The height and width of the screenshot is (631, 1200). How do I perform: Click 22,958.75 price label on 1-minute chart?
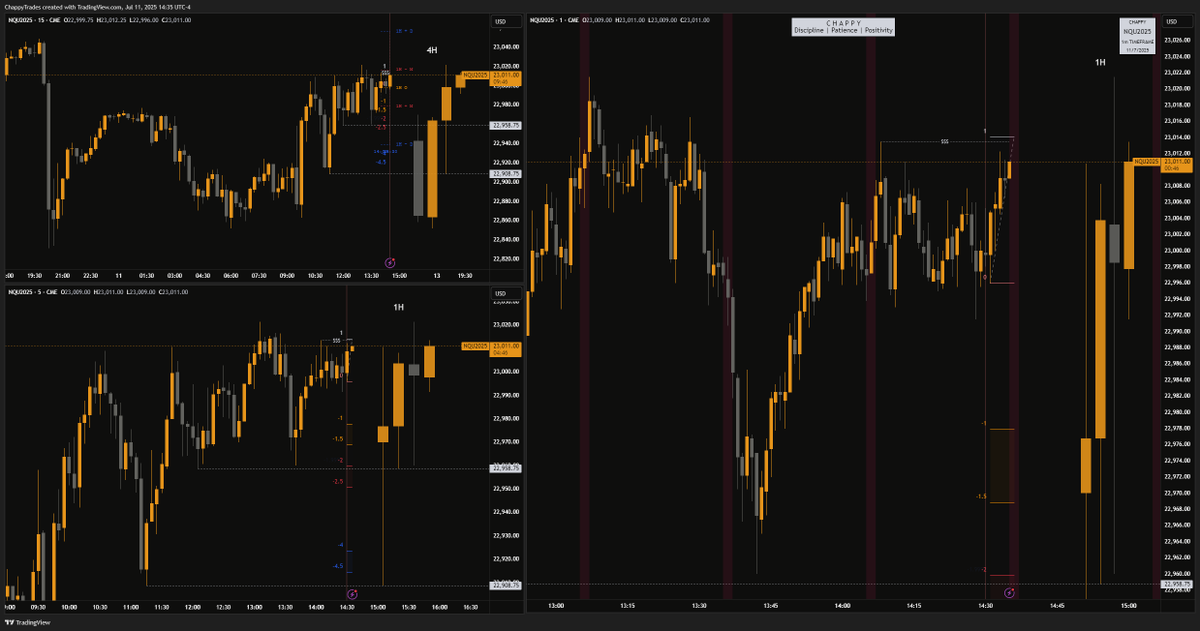[x=1177, y=583]
